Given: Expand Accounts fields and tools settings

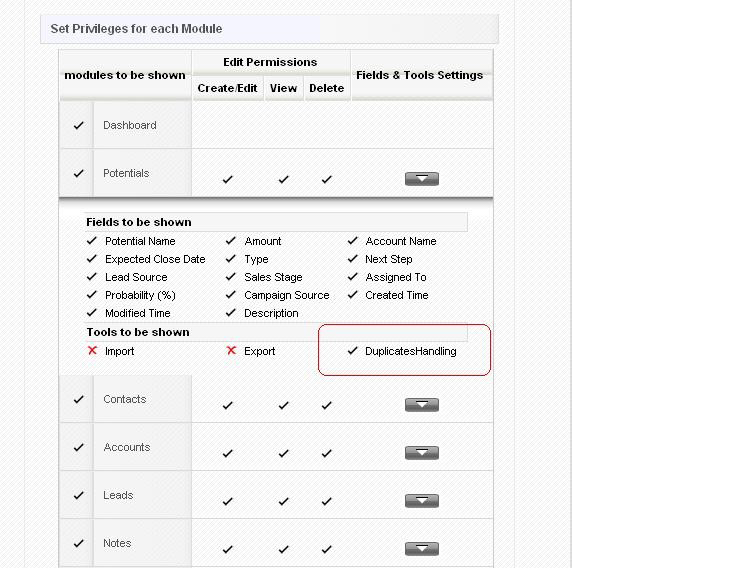Looking at the screenshot, I should (x=422, y=453).
